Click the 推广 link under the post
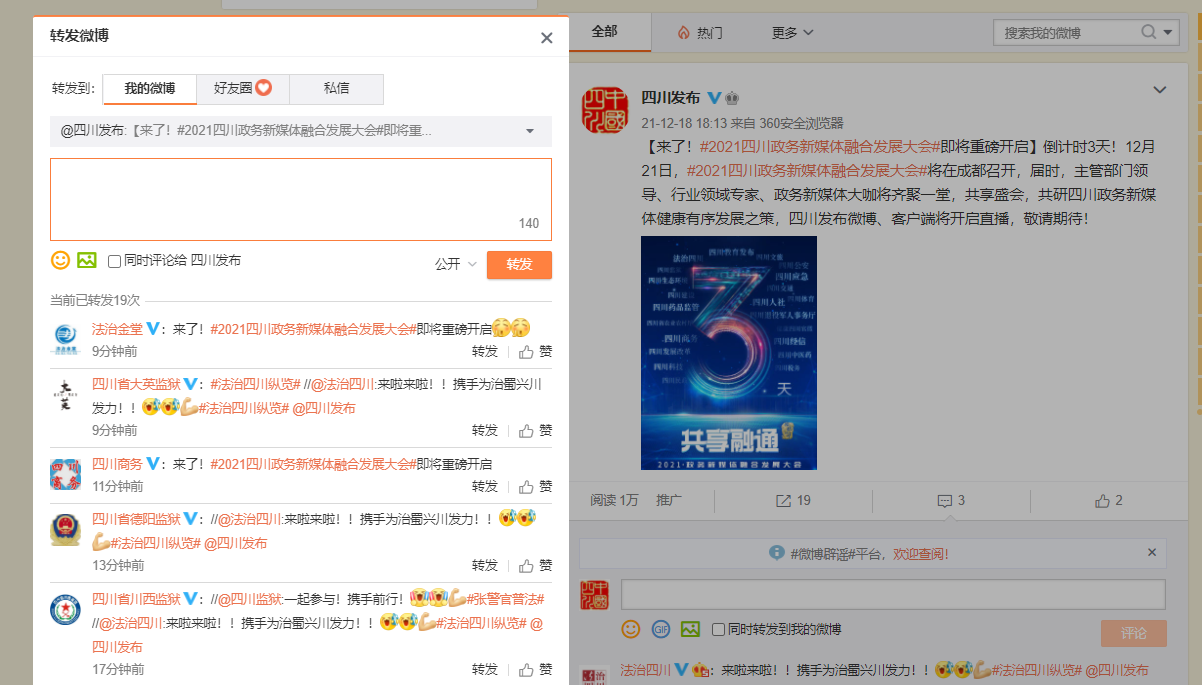Screen dimensions: 1202x685 [669, 500]
